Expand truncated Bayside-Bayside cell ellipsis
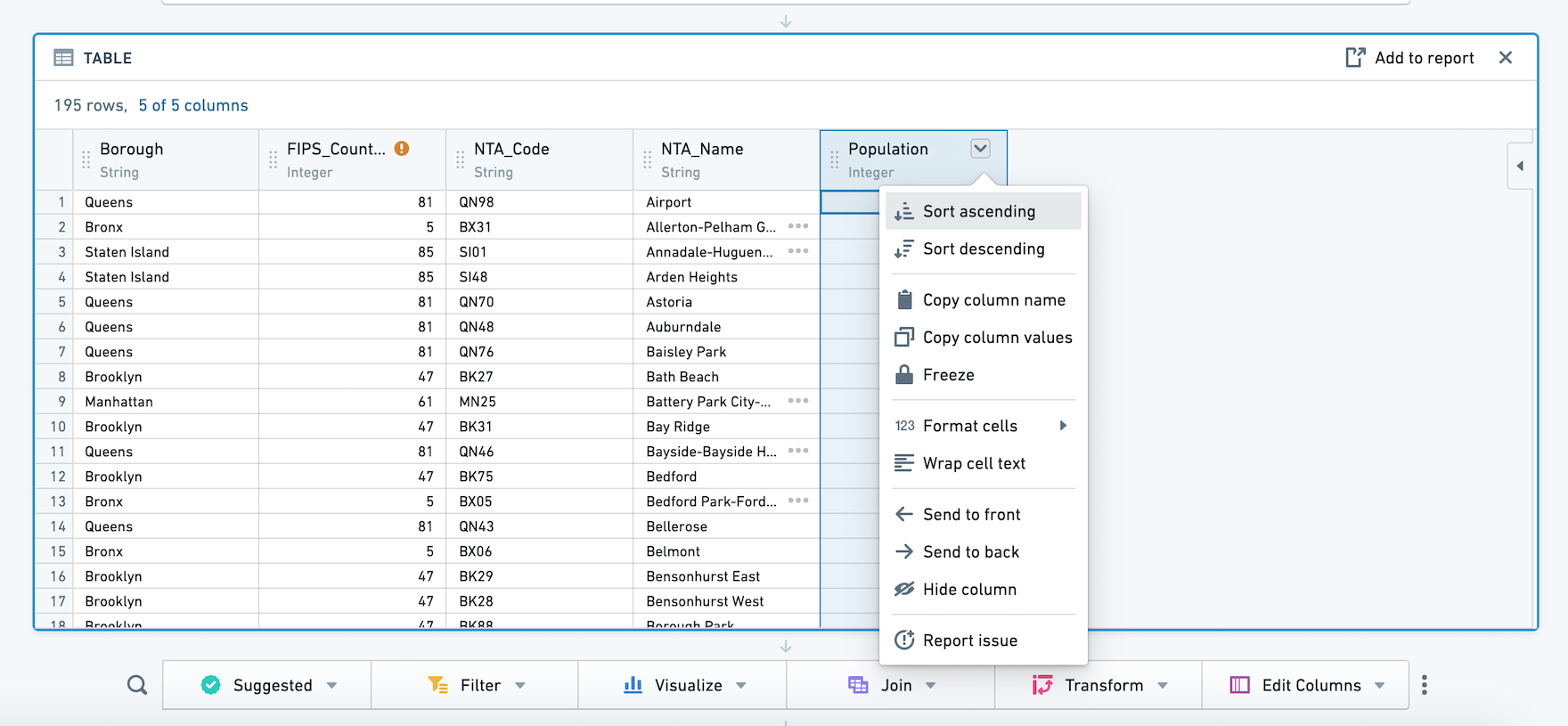 point(798,451)
